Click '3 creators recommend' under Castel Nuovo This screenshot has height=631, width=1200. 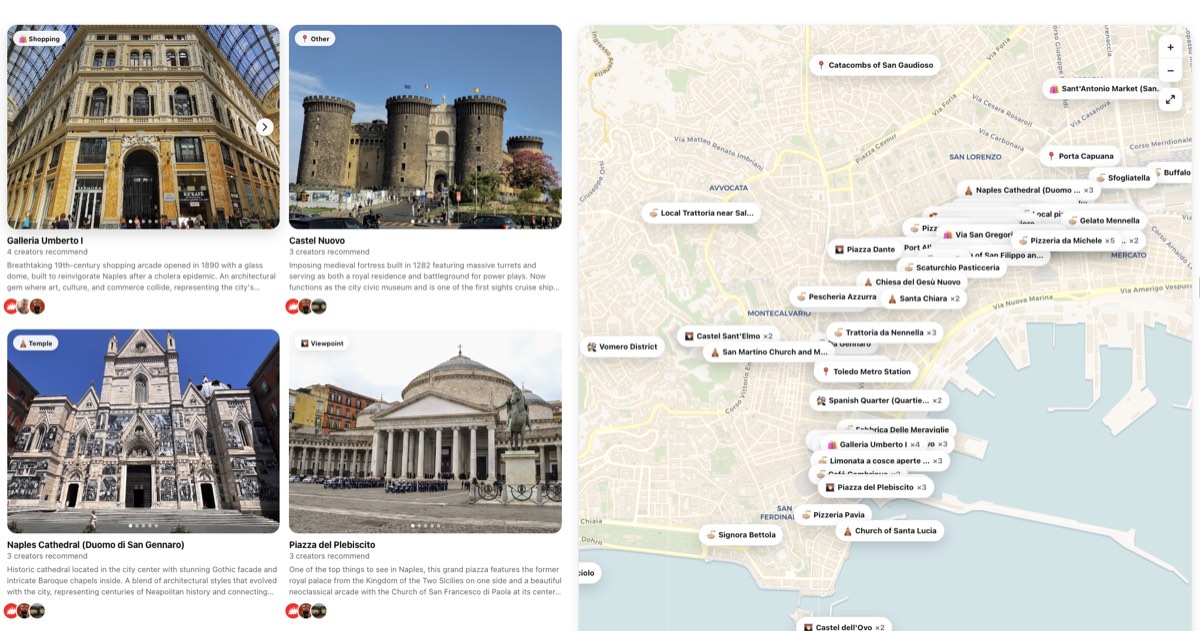(x=329, y=252)
